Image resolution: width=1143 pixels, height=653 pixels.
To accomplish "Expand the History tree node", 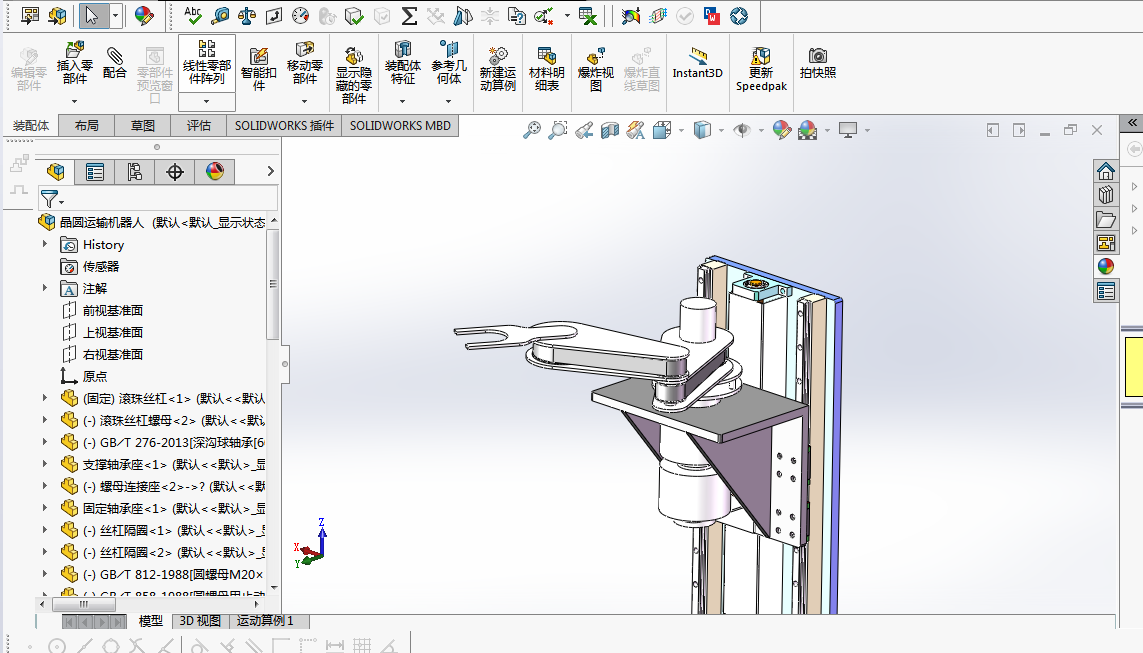I will pyautogui.click(x=44, y=244).
